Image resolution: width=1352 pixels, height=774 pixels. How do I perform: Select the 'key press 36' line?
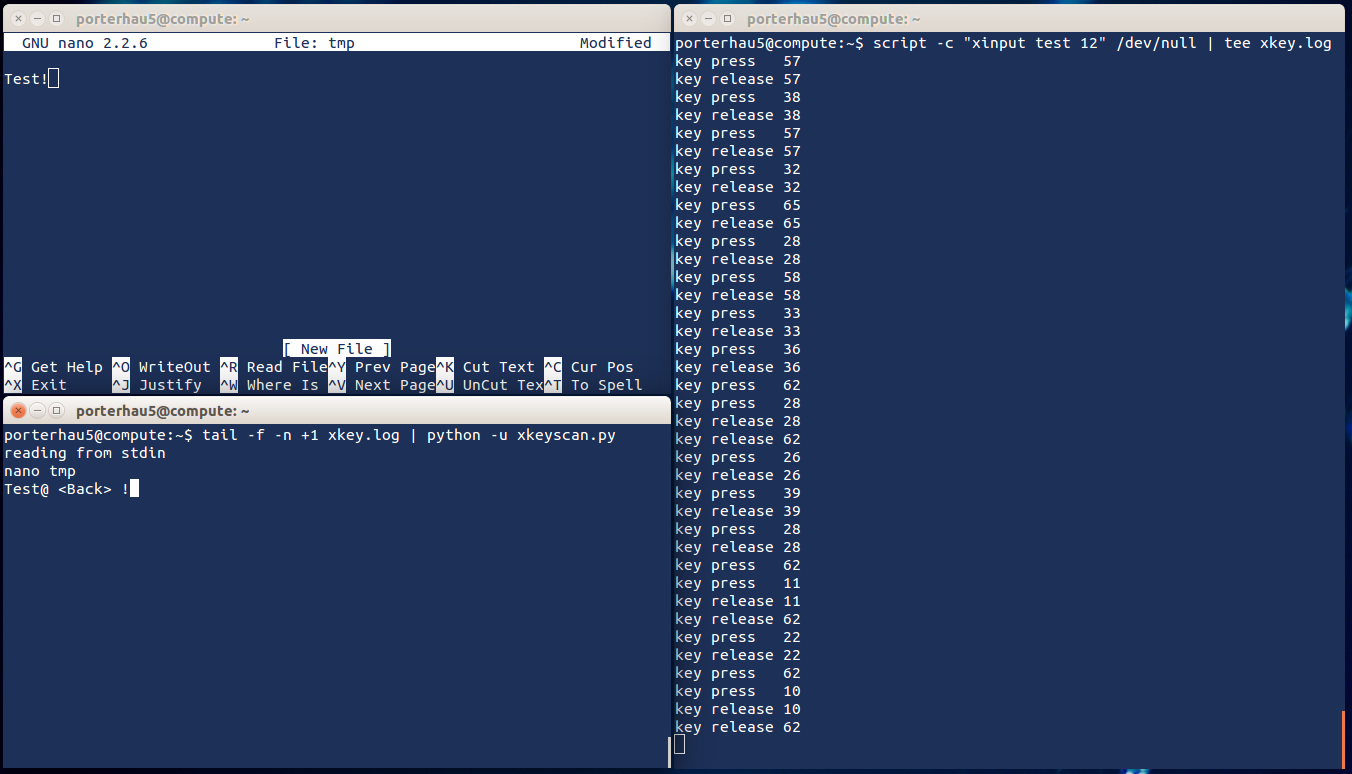click(x=738, y=349)
